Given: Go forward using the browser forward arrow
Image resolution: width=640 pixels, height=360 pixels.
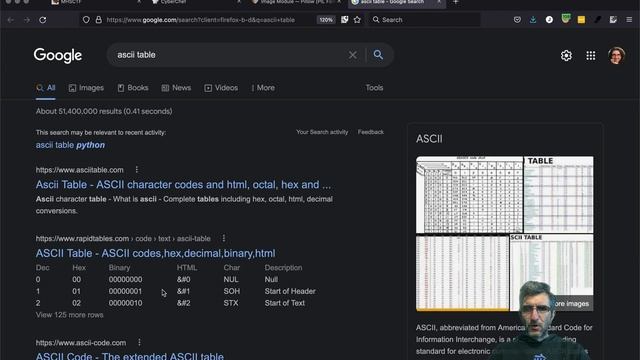Looking at the screenshot, I should tap(27, 20).
